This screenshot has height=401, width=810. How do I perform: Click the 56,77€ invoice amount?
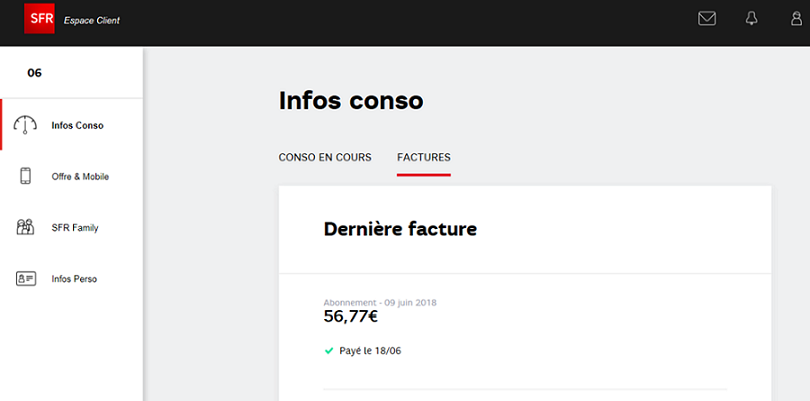click(350, 316)
